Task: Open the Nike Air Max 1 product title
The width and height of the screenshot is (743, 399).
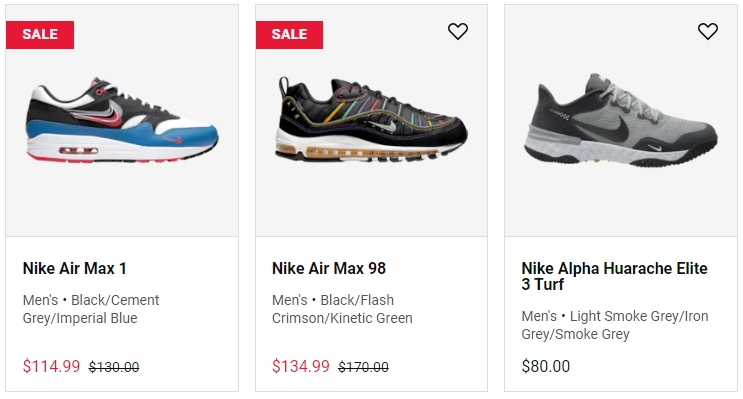Action: (x=74, y=268)
